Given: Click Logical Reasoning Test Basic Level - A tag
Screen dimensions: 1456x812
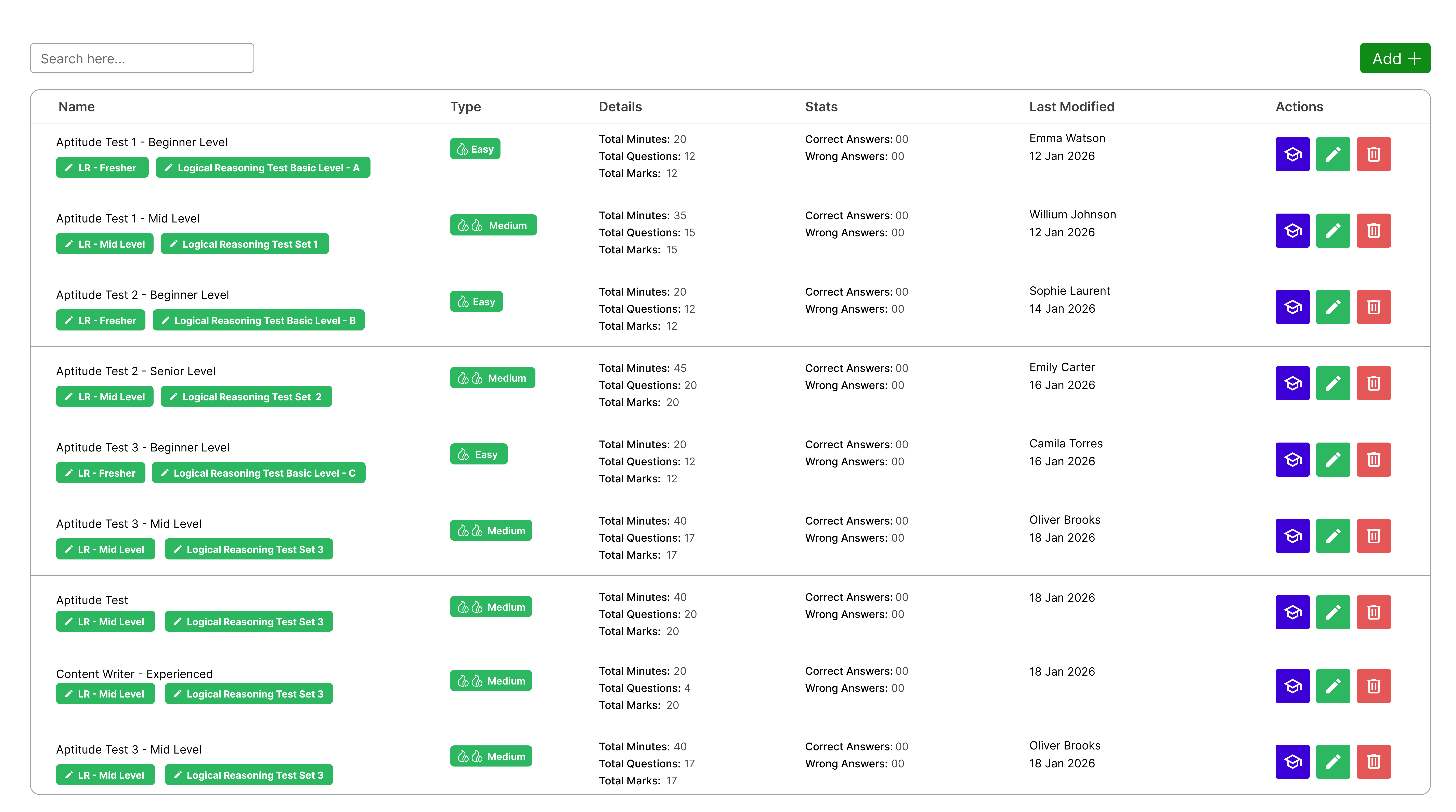Looking at the screenshot, I should coord(263,168).
